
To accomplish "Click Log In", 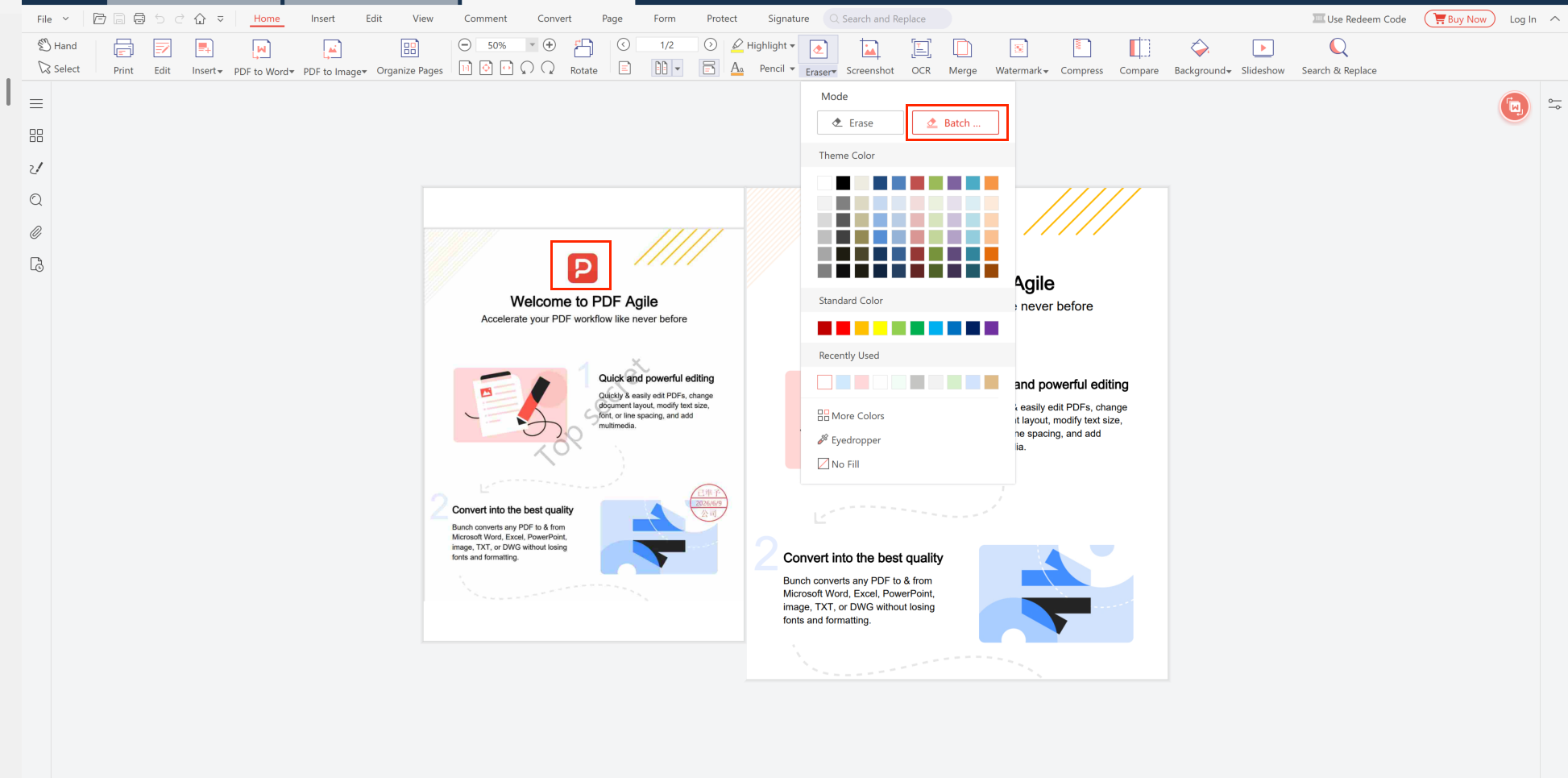I will (x=1523, y=19).
